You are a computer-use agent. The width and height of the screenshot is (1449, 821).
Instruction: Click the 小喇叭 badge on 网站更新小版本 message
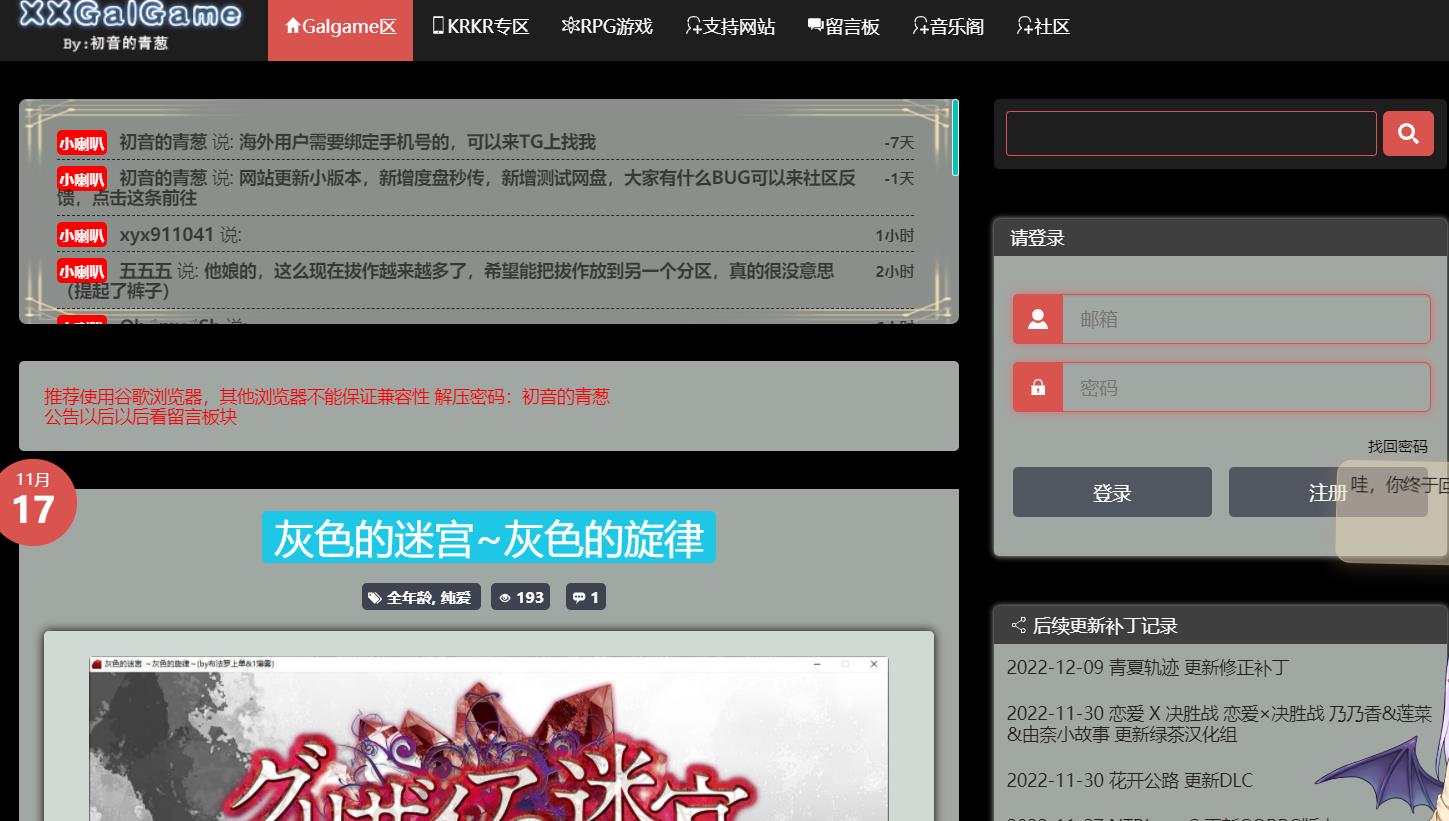[x=82, y=179]
